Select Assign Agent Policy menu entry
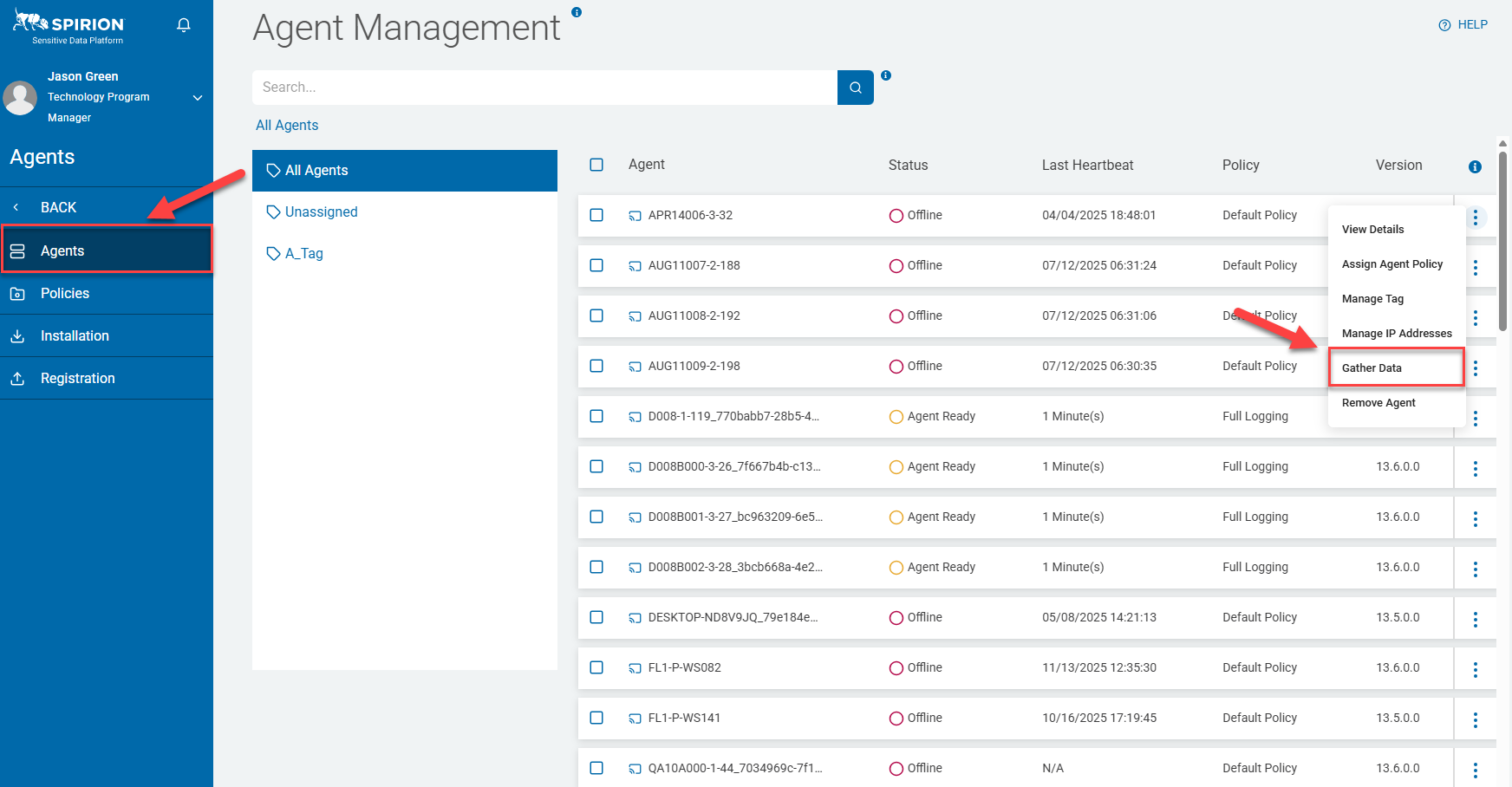1512x787 pixels. click(x=1391, y=263)
